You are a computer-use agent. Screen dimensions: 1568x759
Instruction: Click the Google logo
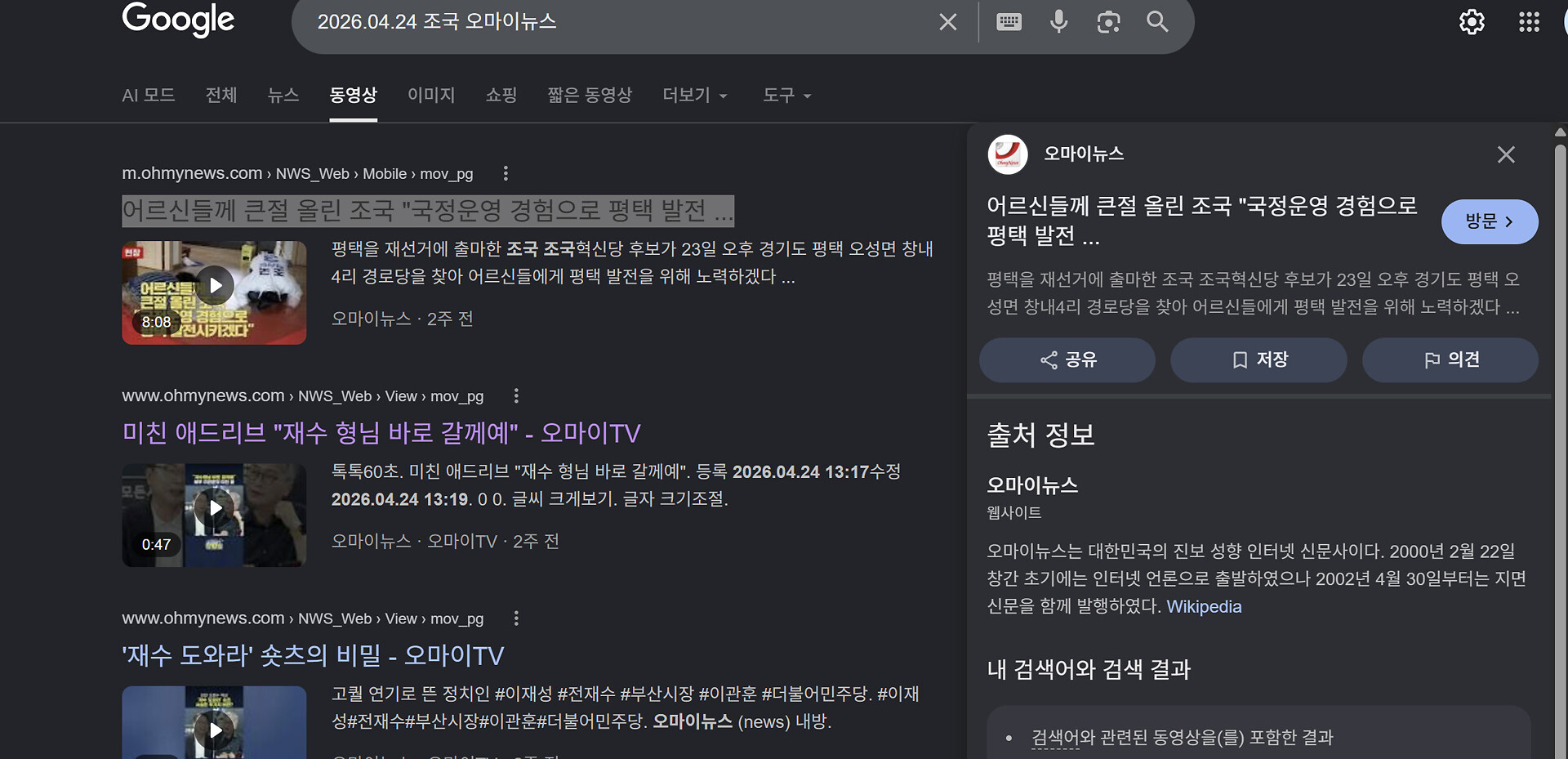pyautogui.click(x=178, y=20)
